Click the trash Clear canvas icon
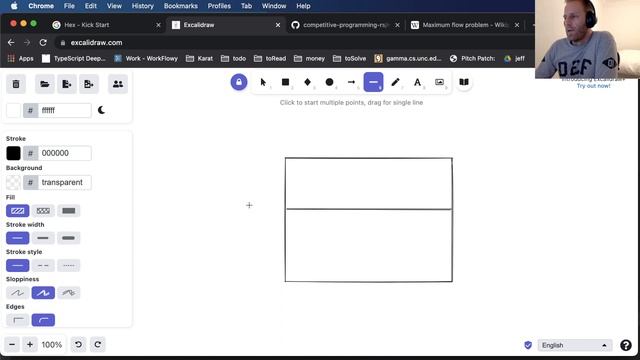640x360 pixels. pyautogui.click(x=16, y=84)
